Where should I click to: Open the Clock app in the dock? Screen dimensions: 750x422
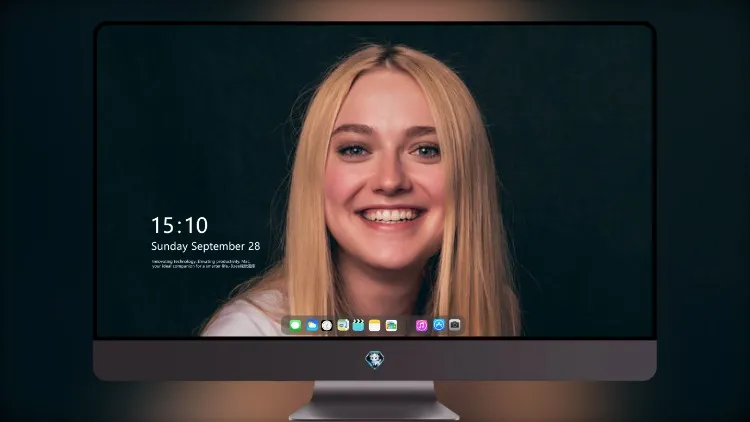tap(327, 325)
